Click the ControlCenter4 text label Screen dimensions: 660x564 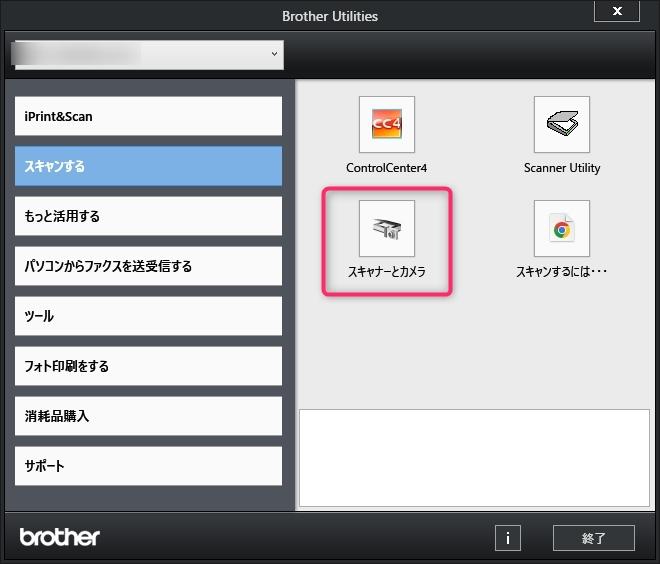tap(386, 168)
